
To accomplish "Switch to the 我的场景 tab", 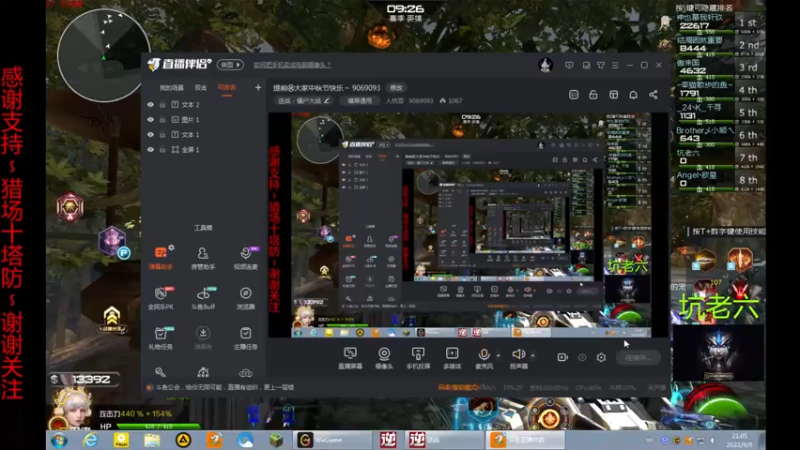I will pyautogui.click(x=171, y=88).
